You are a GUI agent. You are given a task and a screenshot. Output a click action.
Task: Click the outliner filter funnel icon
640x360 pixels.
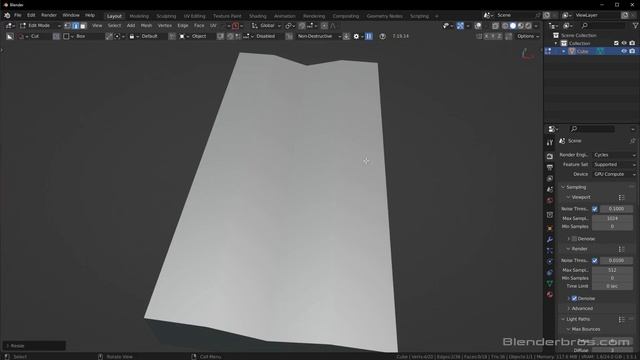[x=635, y=26]
